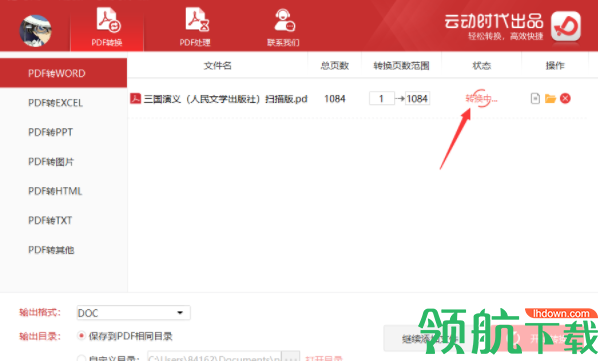The image size is (598, 361).
Task: Click the 转换页数范围 column header
Action: point(401,66)
